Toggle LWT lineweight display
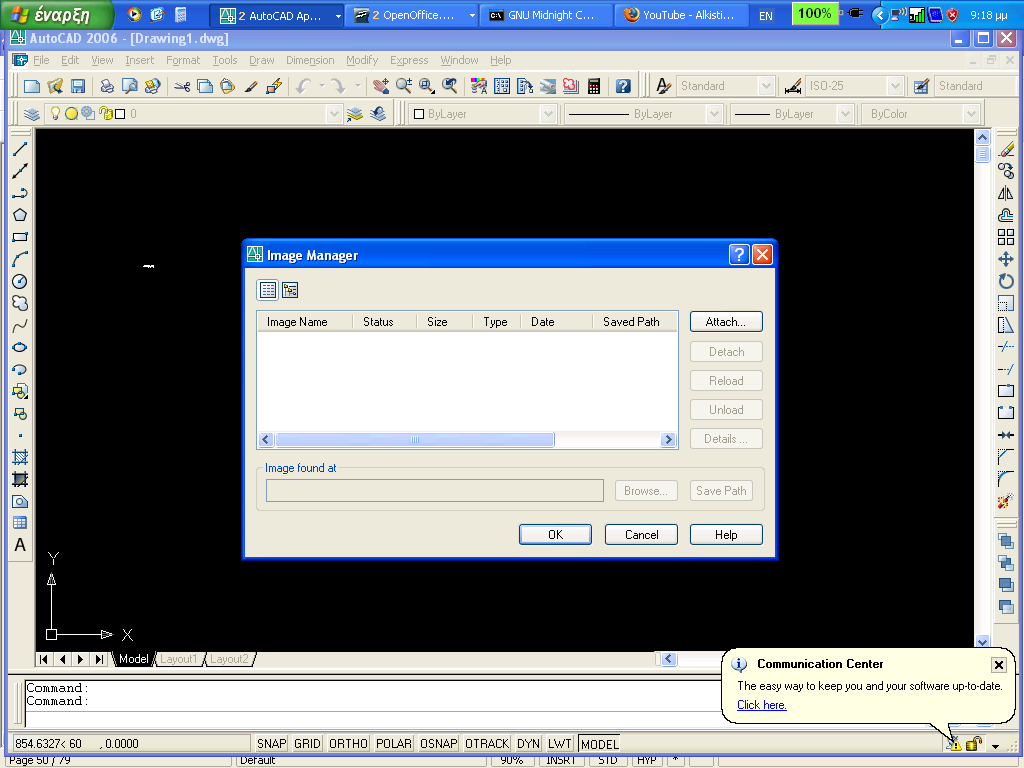 click(560, 743)
